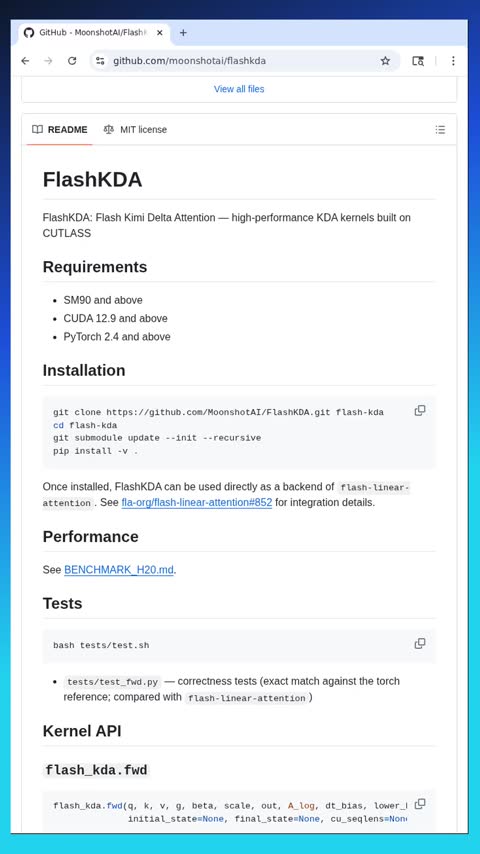Copy the flash_kda.fwd code snippet
480x854 pixels.
(420, 804)
